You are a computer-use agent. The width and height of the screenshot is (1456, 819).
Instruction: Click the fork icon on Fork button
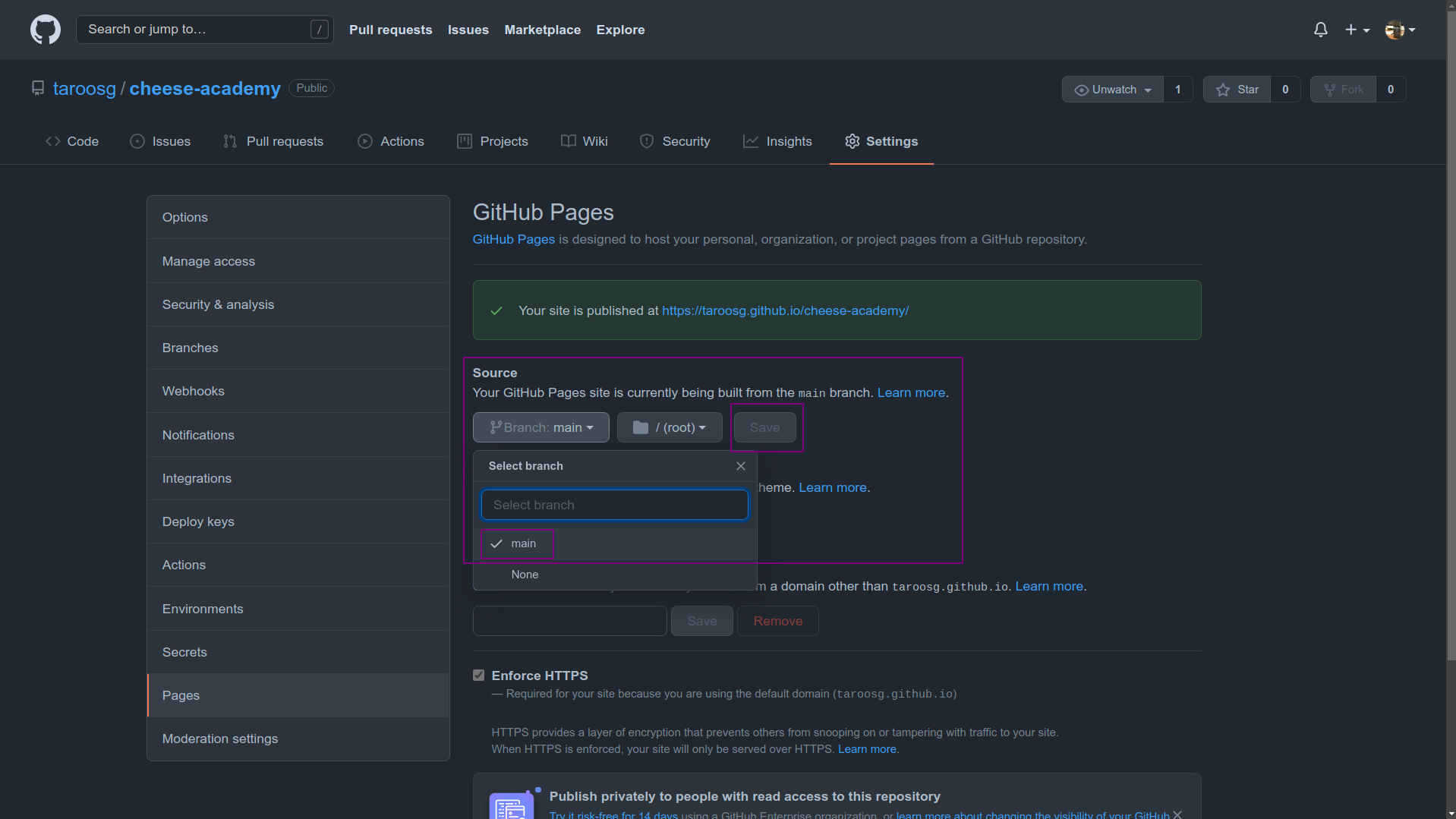click(x=1329, y=90)
